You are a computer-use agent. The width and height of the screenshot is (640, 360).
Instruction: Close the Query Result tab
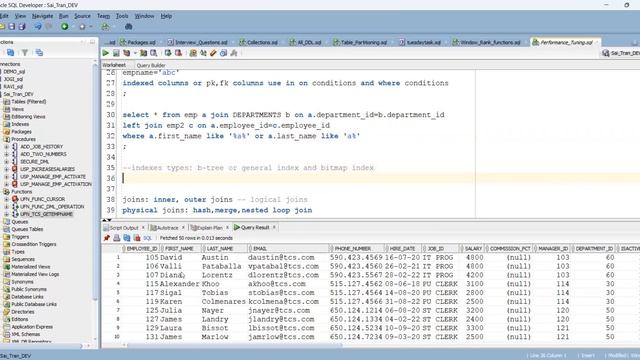tap(274, 227)
